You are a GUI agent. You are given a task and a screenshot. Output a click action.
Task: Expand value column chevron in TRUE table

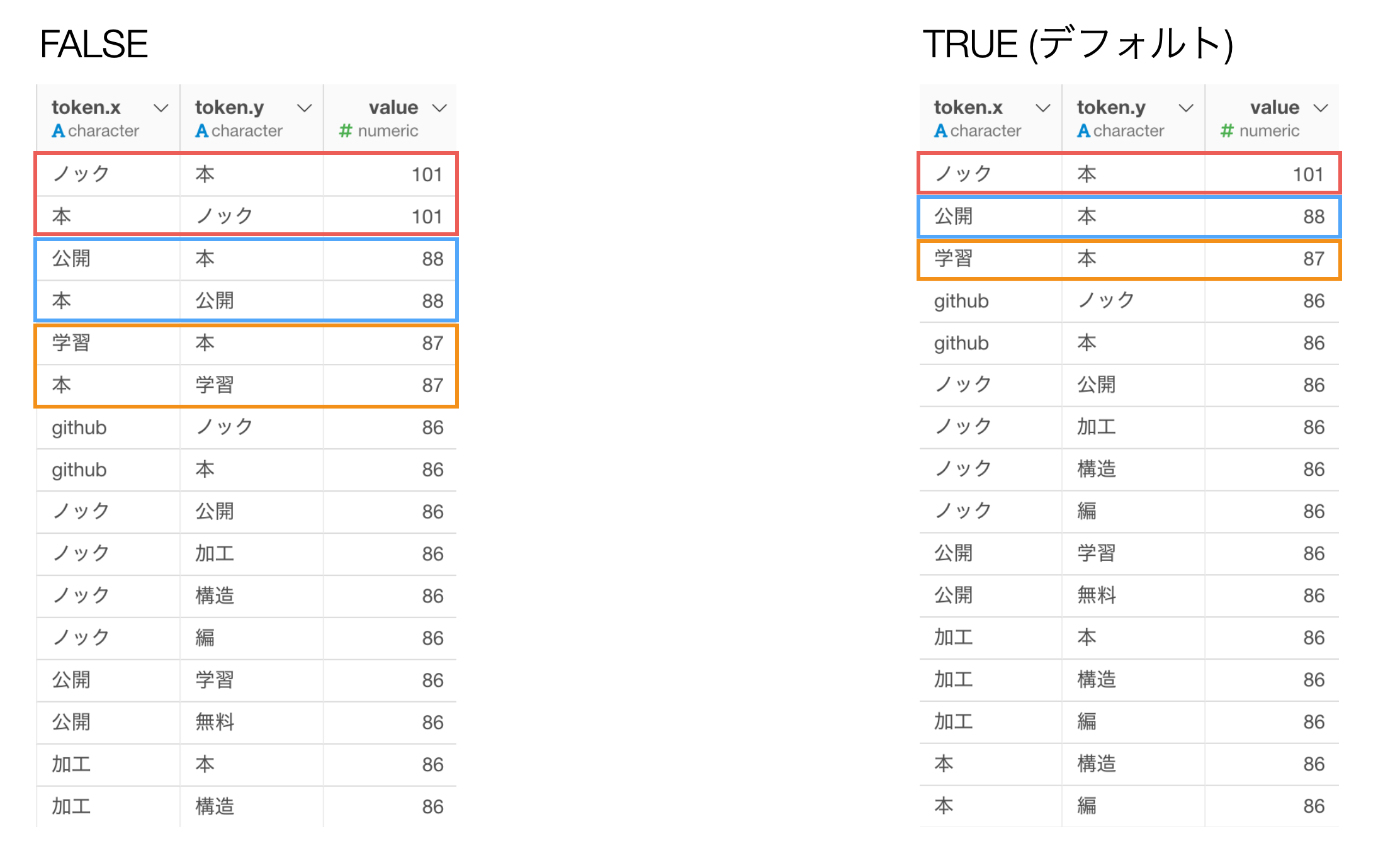1321,108
